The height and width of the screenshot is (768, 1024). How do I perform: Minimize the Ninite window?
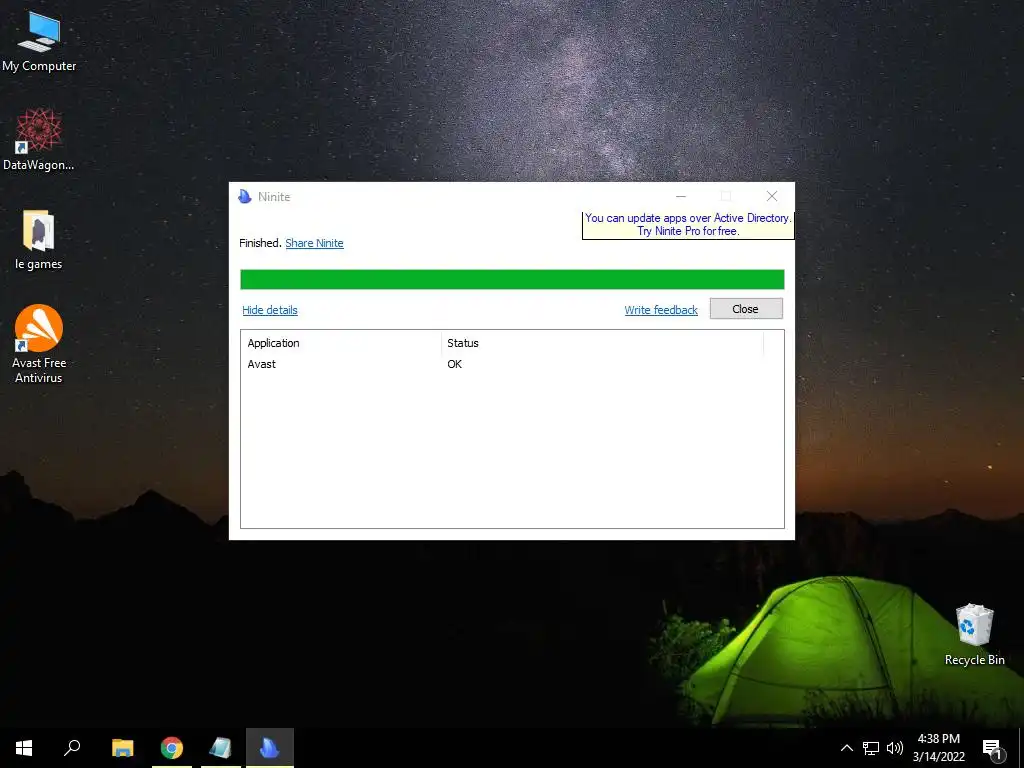click(680, 197)
